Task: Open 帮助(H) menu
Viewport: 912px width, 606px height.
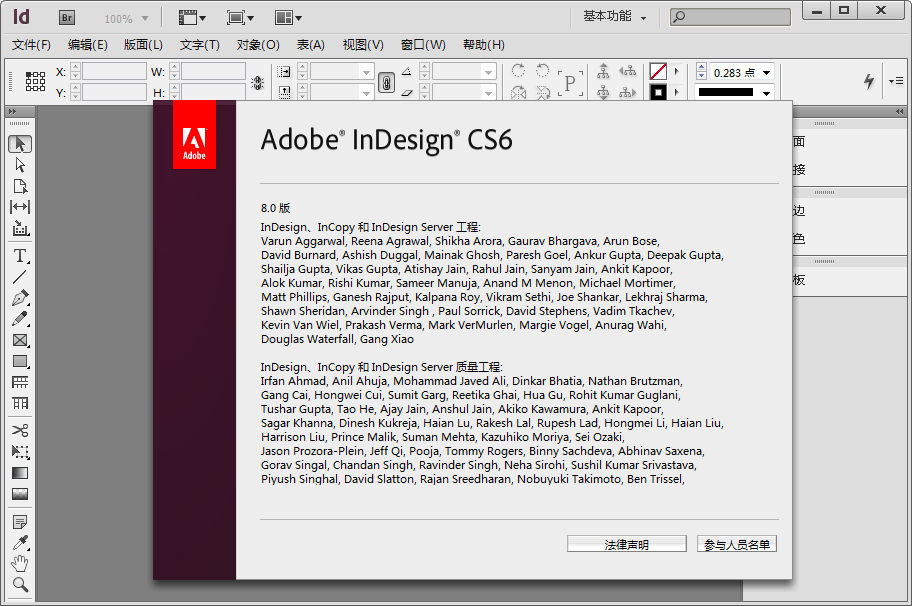Action: click(x=483, y=45)
